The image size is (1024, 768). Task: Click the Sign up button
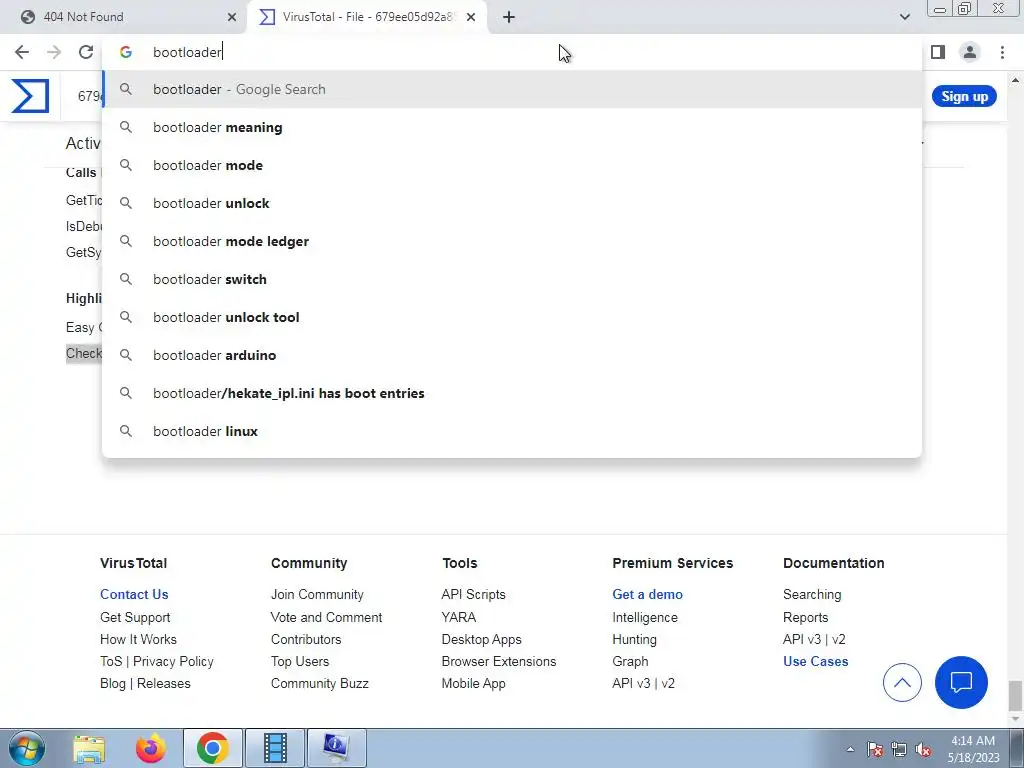click(x=964, y=97)
